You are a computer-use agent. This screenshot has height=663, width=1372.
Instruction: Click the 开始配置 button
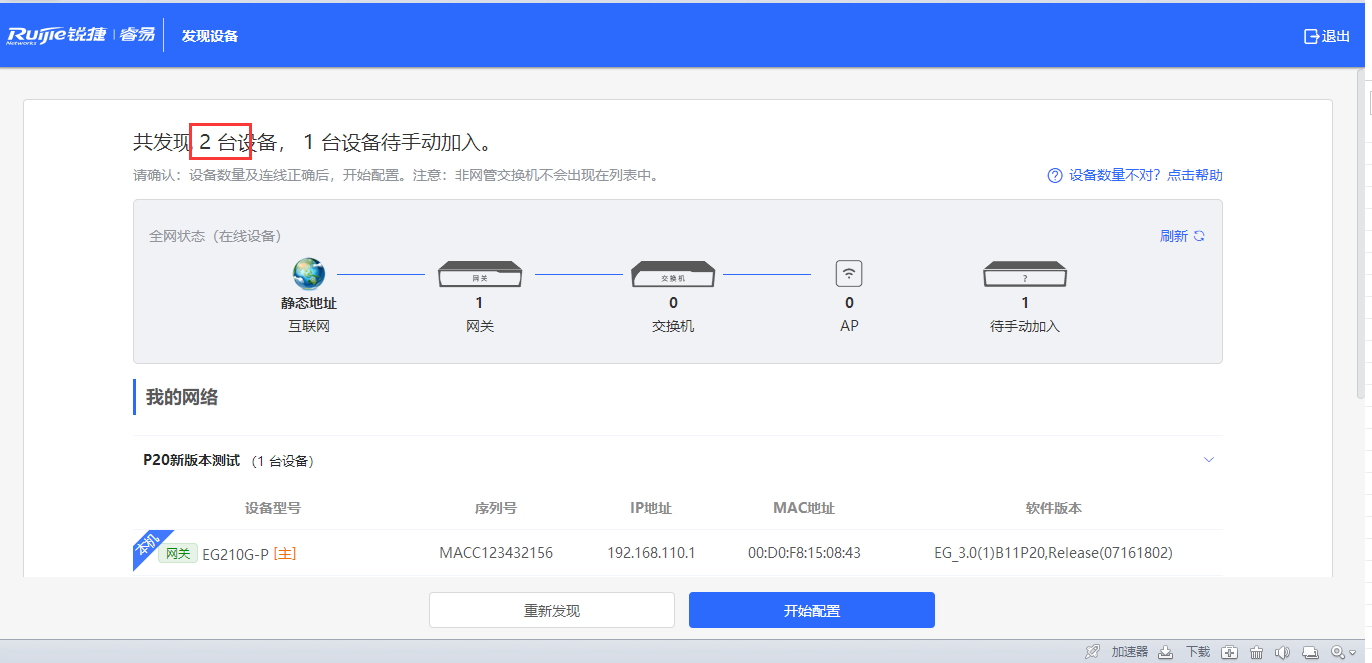click(x=811, y=610)
